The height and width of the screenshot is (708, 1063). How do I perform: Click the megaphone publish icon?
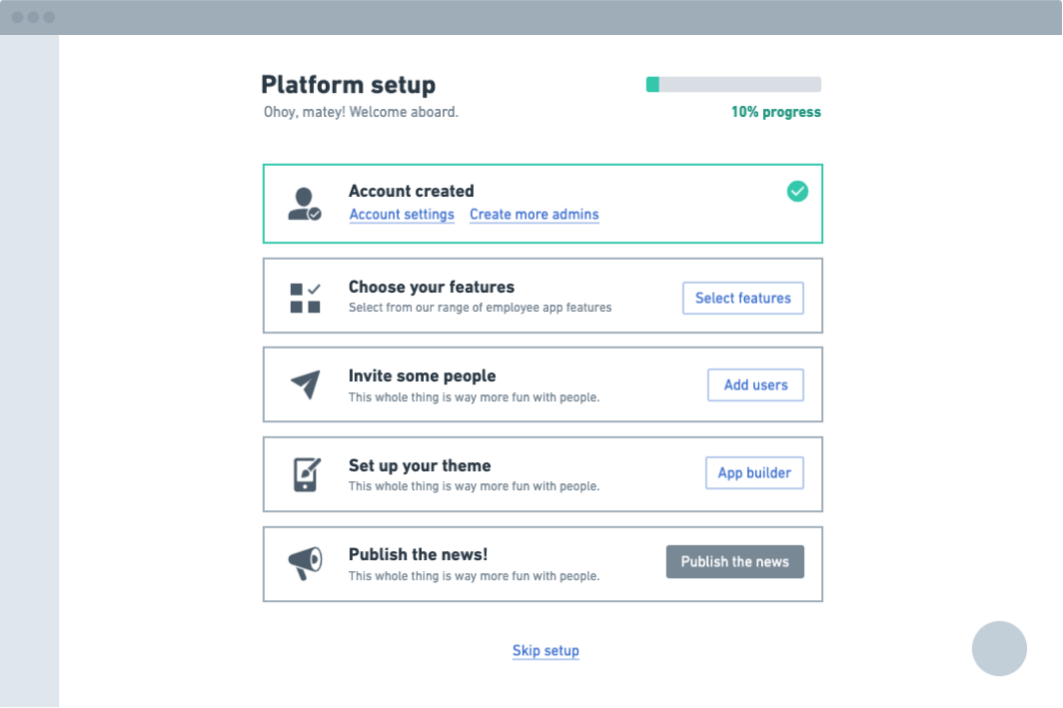305,563
